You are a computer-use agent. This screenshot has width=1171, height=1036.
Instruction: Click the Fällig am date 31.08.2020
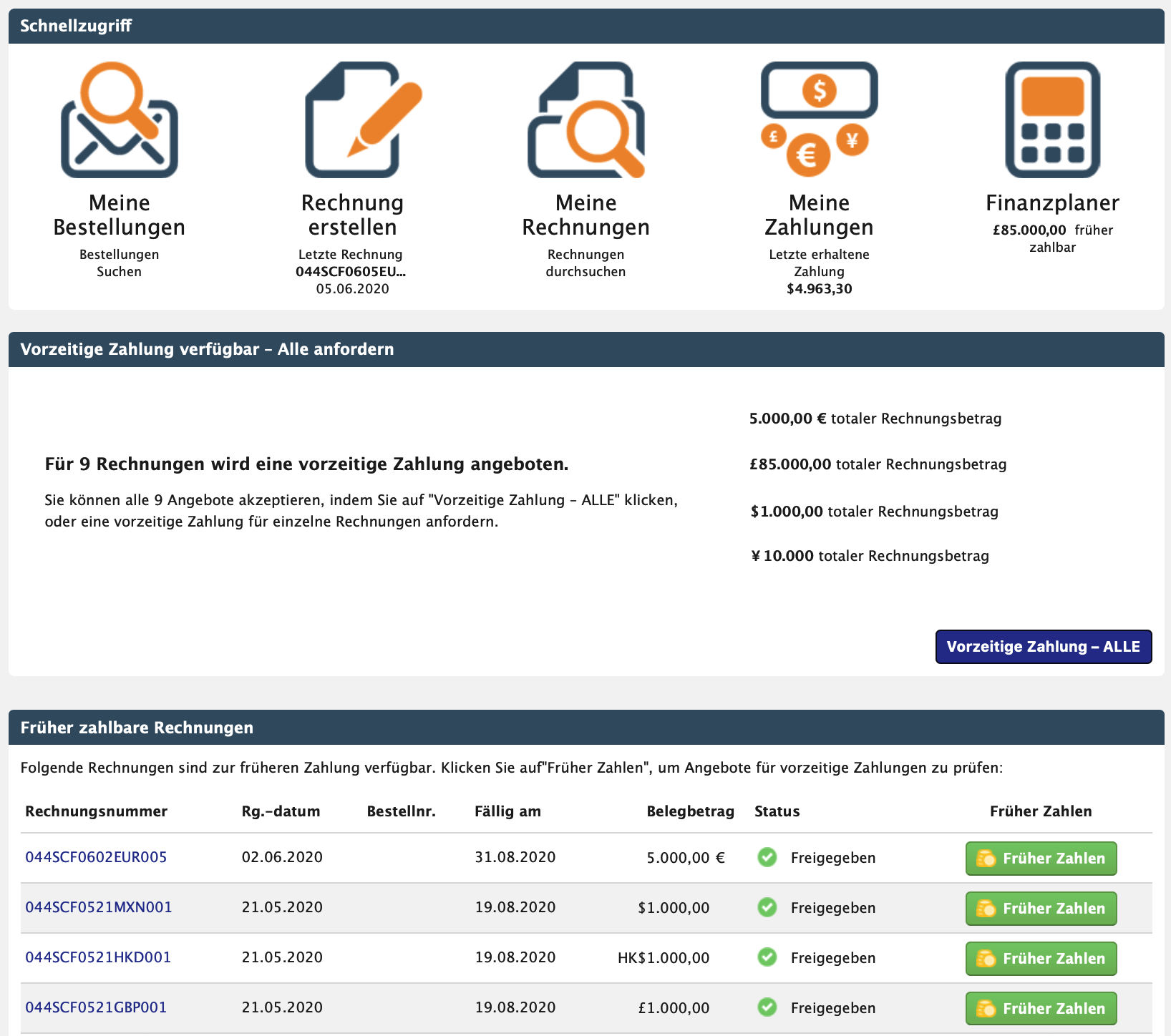click(x=515, y=857)
